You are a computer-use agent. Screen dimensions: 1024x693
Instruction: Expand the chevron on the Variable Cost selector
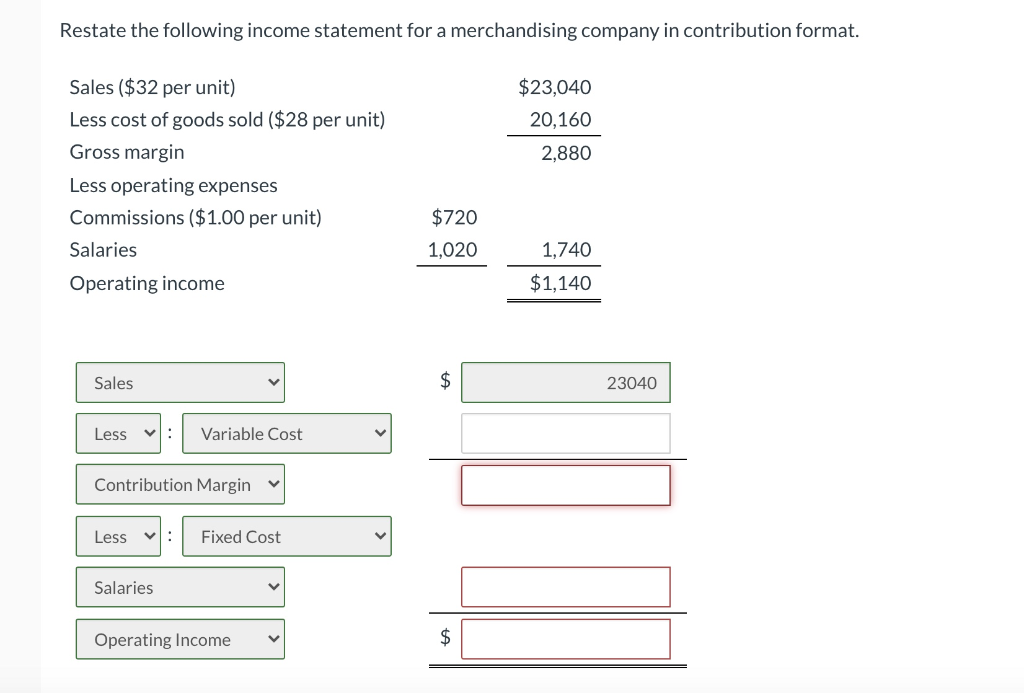tap(380, 433)
